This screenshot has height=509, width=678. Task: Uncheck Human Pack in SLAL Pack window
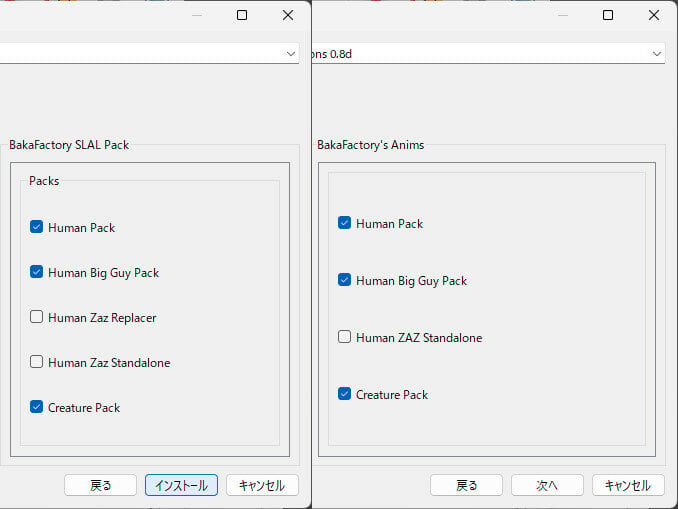click(36, 227)
